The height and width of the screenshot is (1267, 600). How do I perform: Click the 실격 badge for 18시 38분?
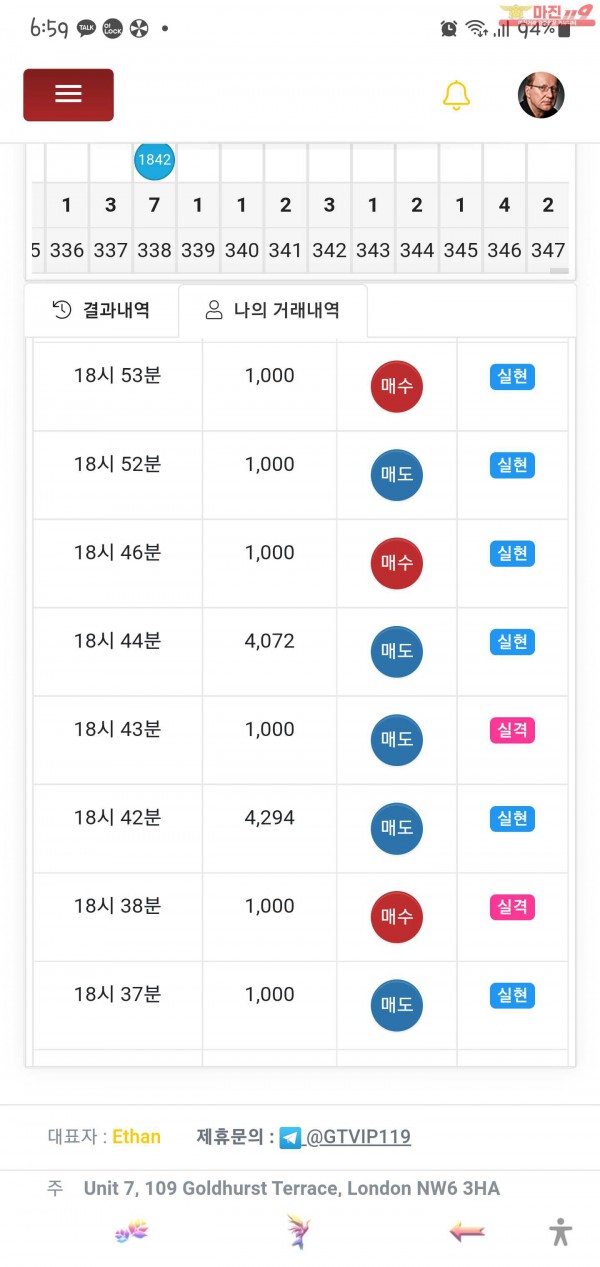coord(512,907)
